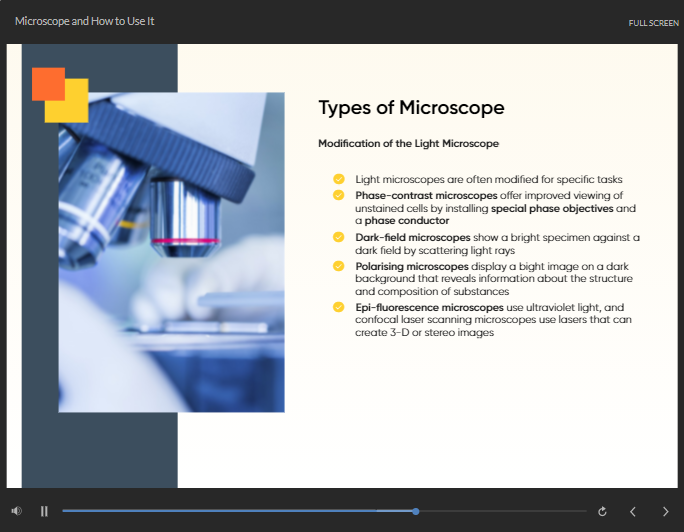Click the 'Microscope and How to Use It' title
The height and width of the screenshot is (532, 684).
point(85,21)
